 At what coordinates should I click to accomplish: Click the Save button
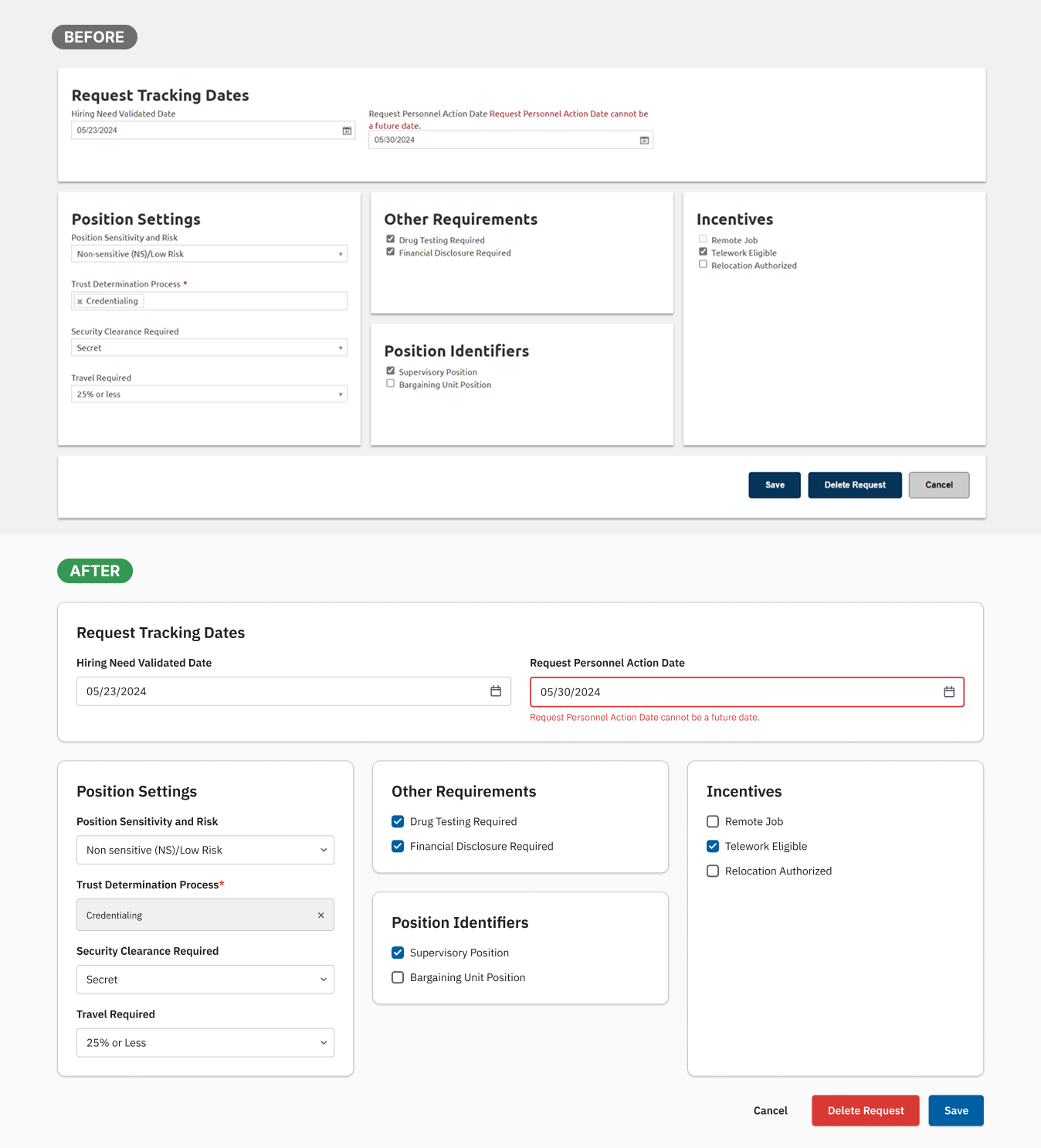point(955,1110)
